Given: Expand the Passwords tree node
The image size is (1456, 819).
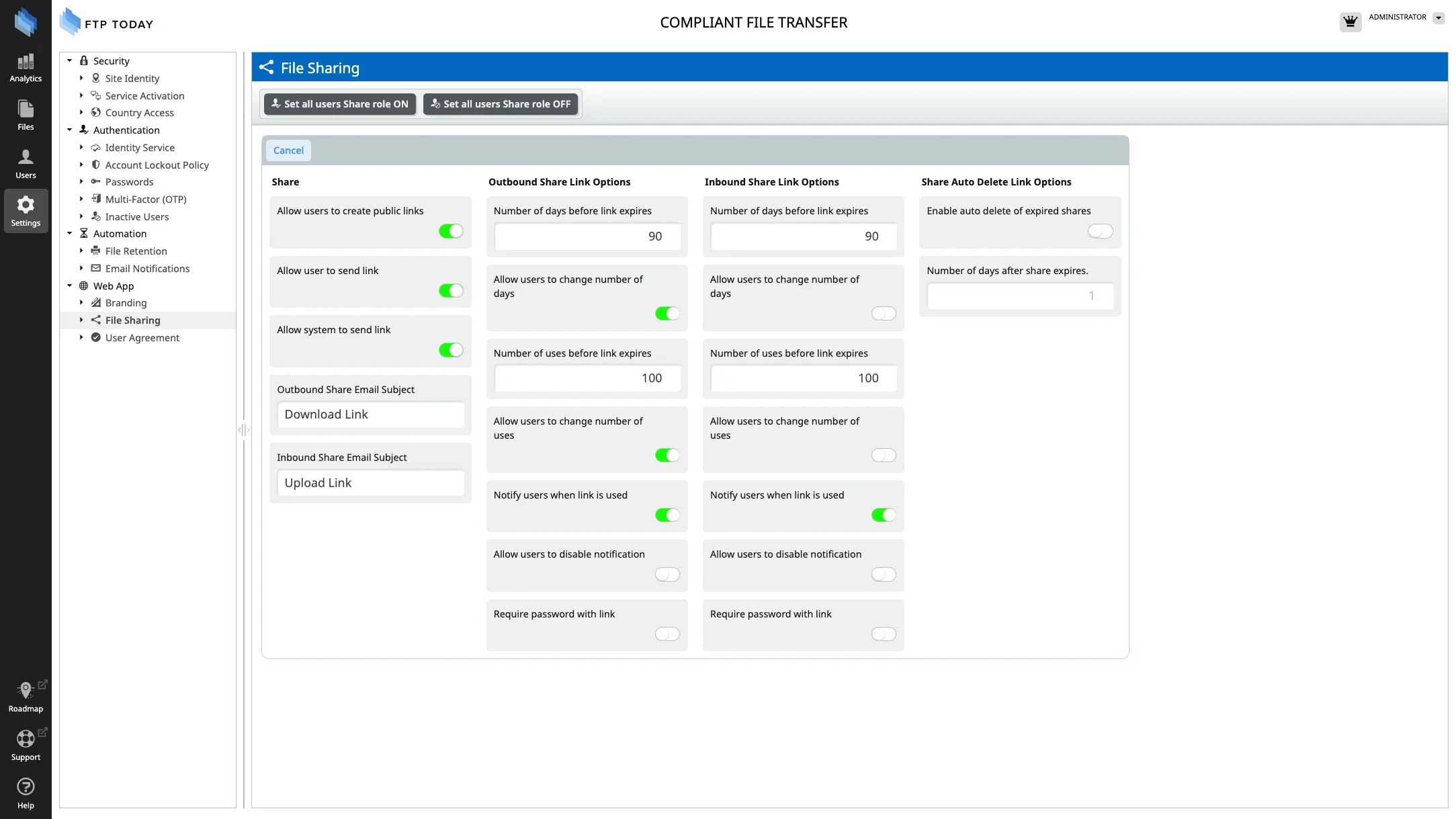Looking at the screenshot, I should 81,182.
